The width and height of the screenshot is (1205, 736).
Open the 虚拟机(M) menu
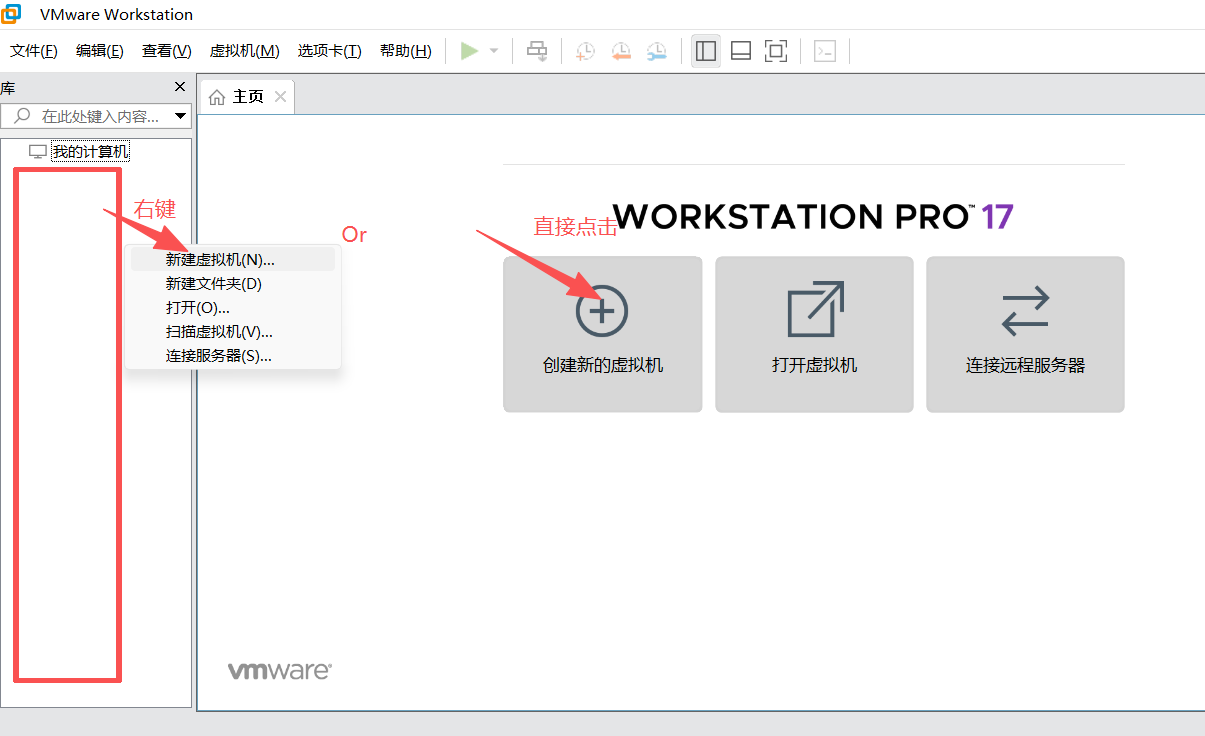[245, 51]
